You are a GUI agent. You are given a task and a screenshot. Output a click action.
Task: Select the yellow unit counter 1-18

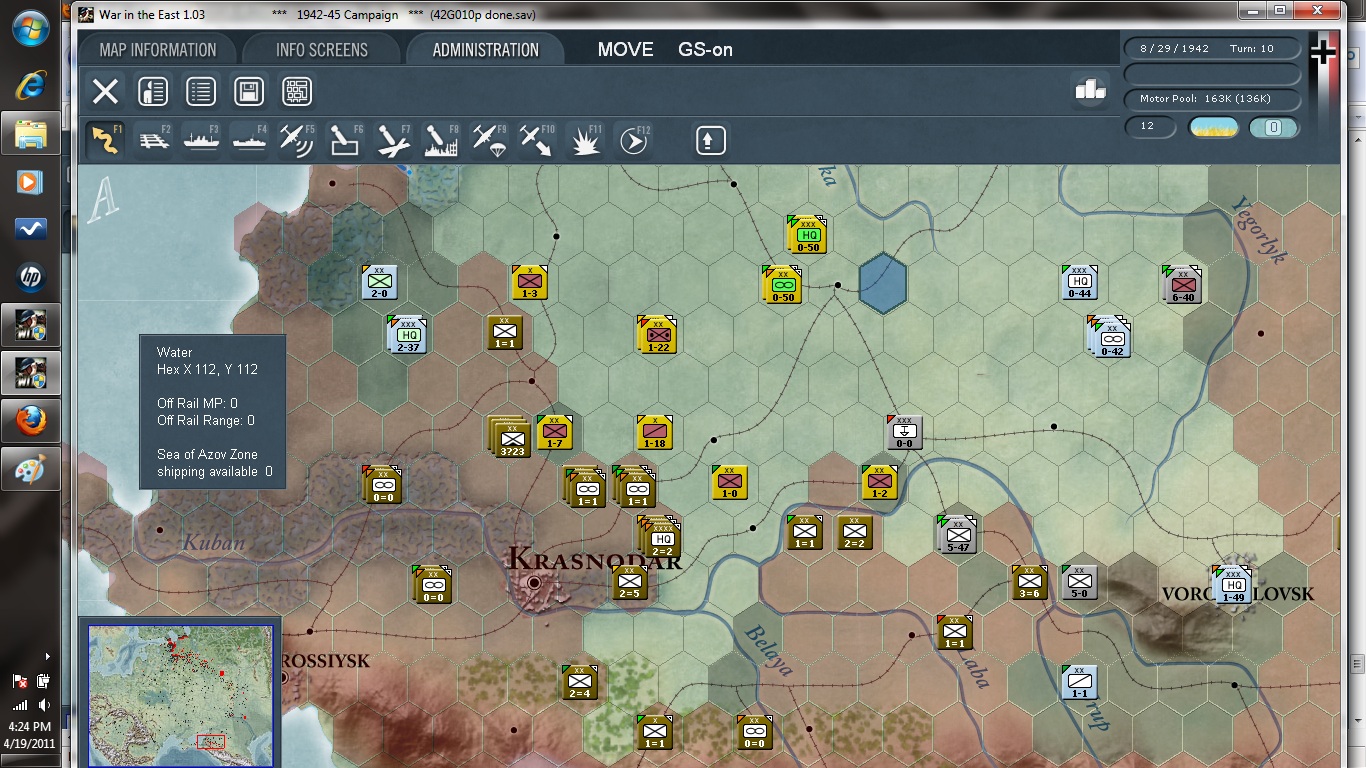coord(655,432)
